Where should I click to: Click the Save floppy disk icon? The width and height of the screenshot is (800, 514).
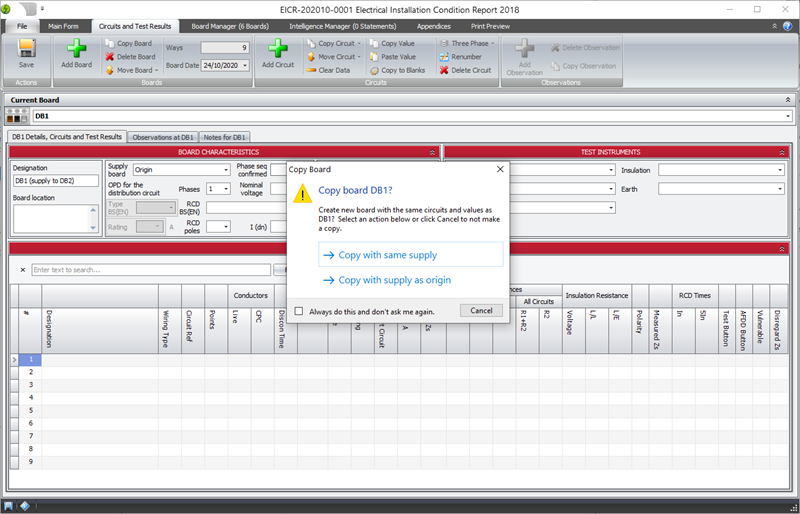[x=26, y=48]
